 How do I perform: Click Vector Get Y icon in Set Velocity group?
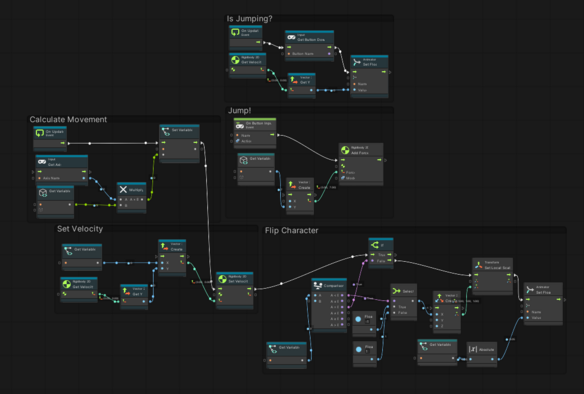127,291
